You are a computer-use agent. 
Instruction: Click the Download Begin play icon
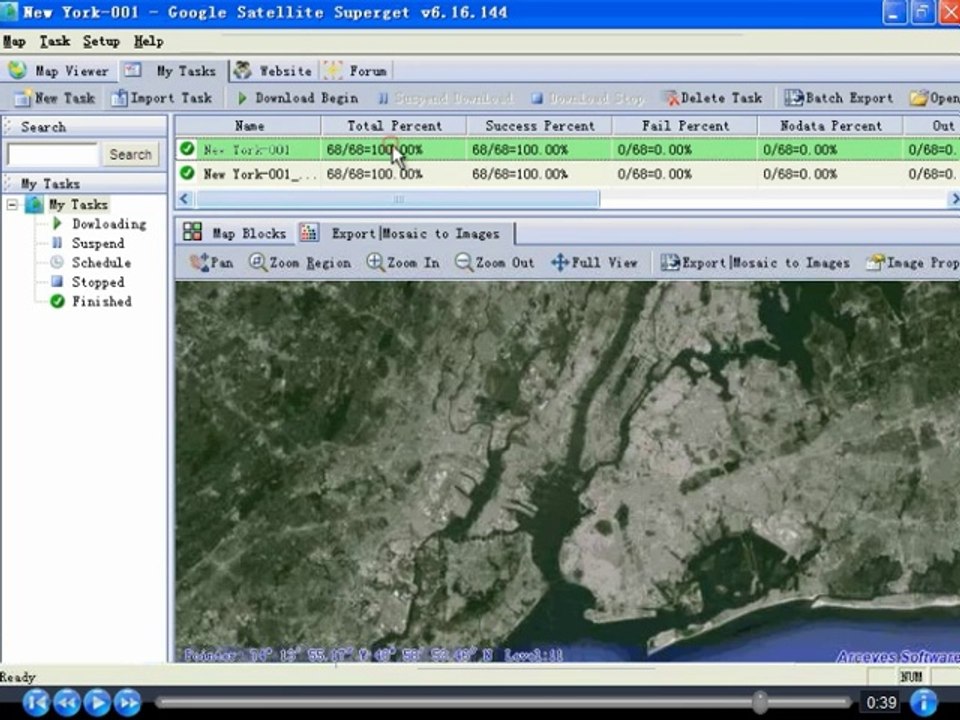point(242,98)
